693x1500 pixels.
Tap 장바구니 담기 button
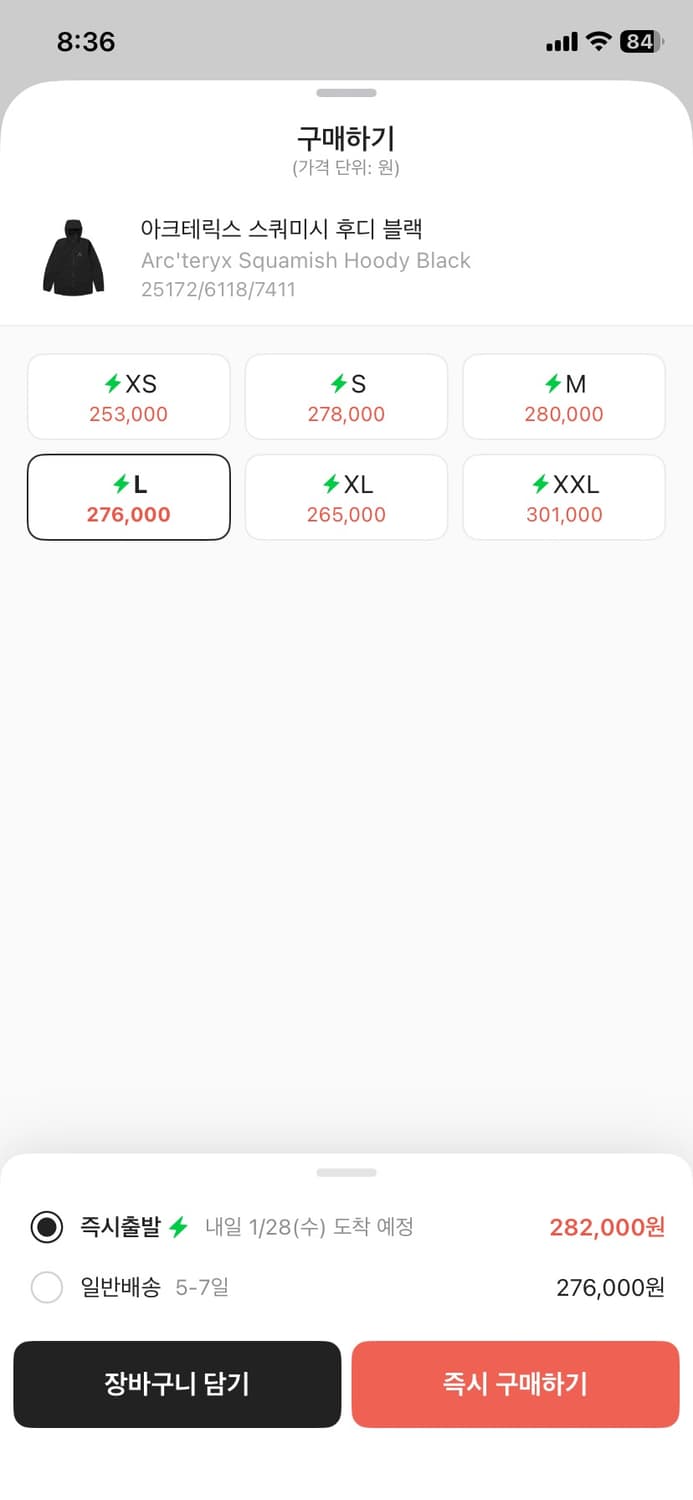tap(177, 1384)
